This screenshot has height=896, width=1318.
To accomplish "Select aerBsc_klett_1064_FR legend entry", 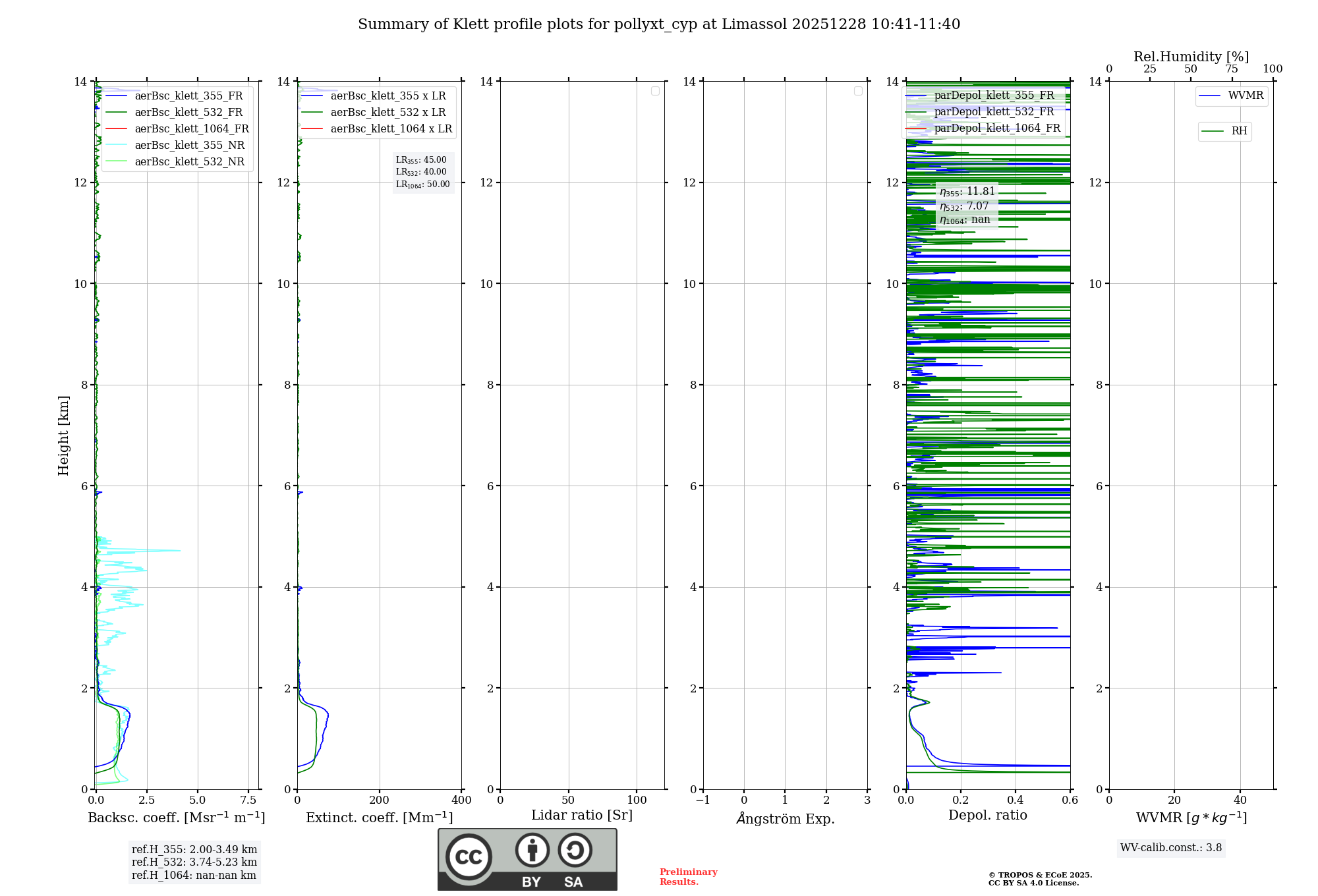I will [191, 129].
